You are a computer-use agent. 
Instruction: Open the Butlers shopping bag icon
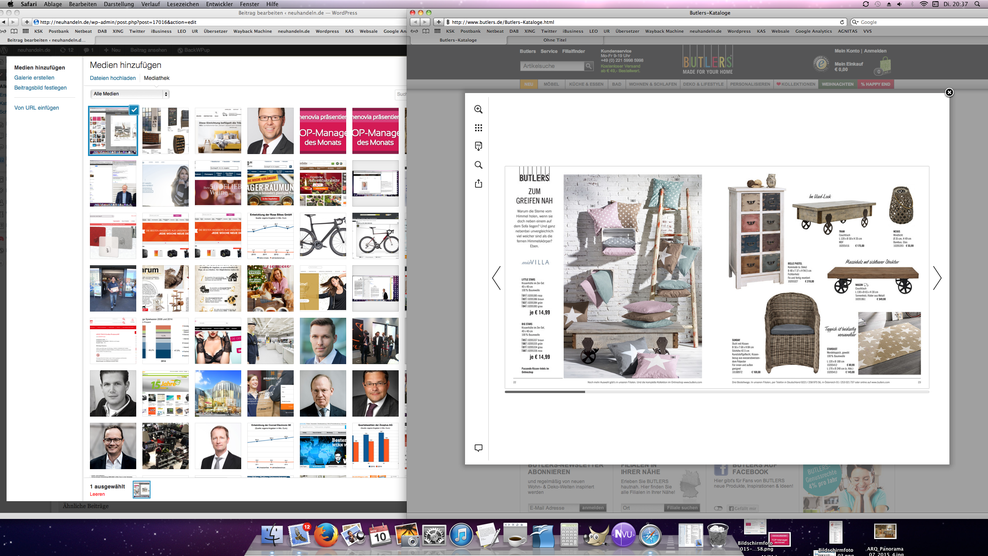(885, 64)
